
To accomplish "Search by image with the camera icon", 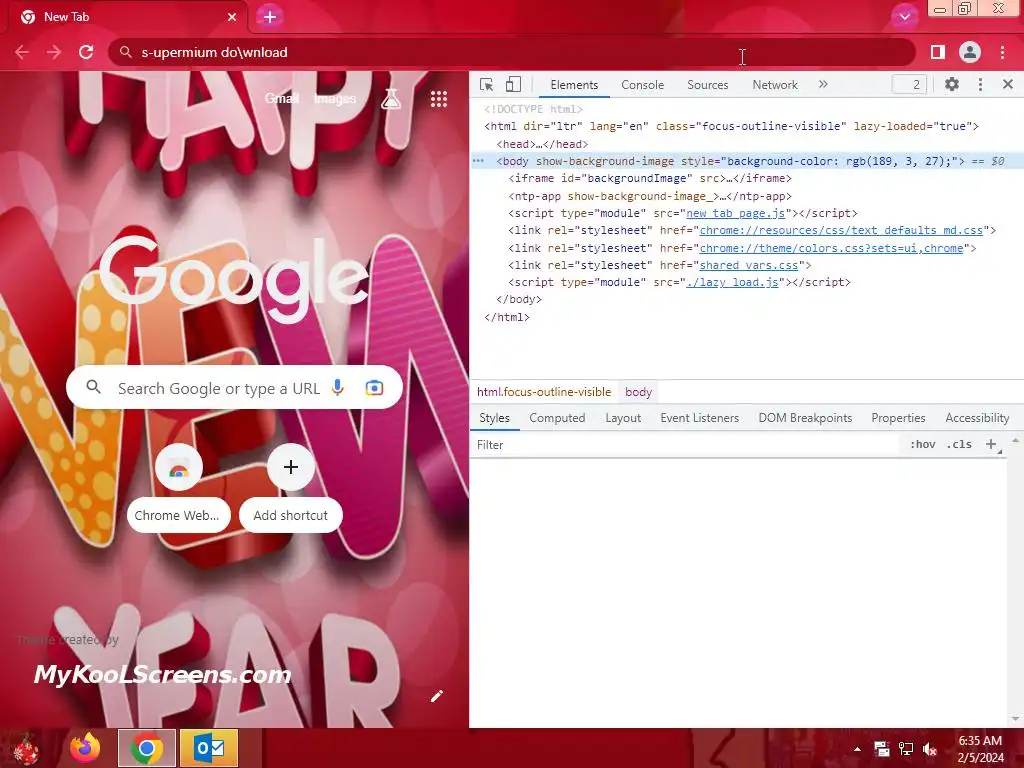I will click(374, 388).
